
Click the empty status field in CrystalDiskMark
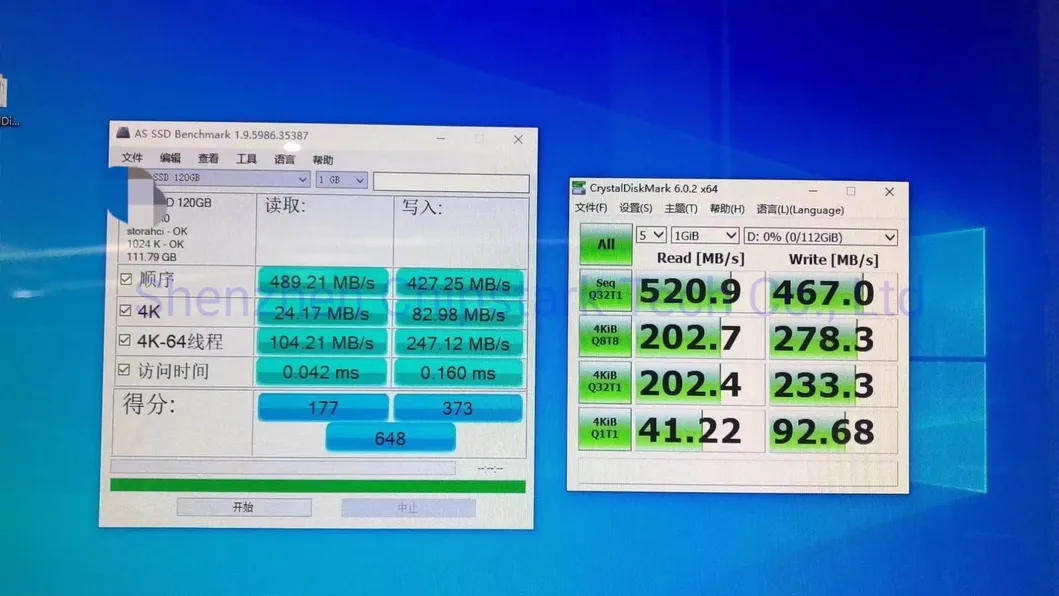738,472
